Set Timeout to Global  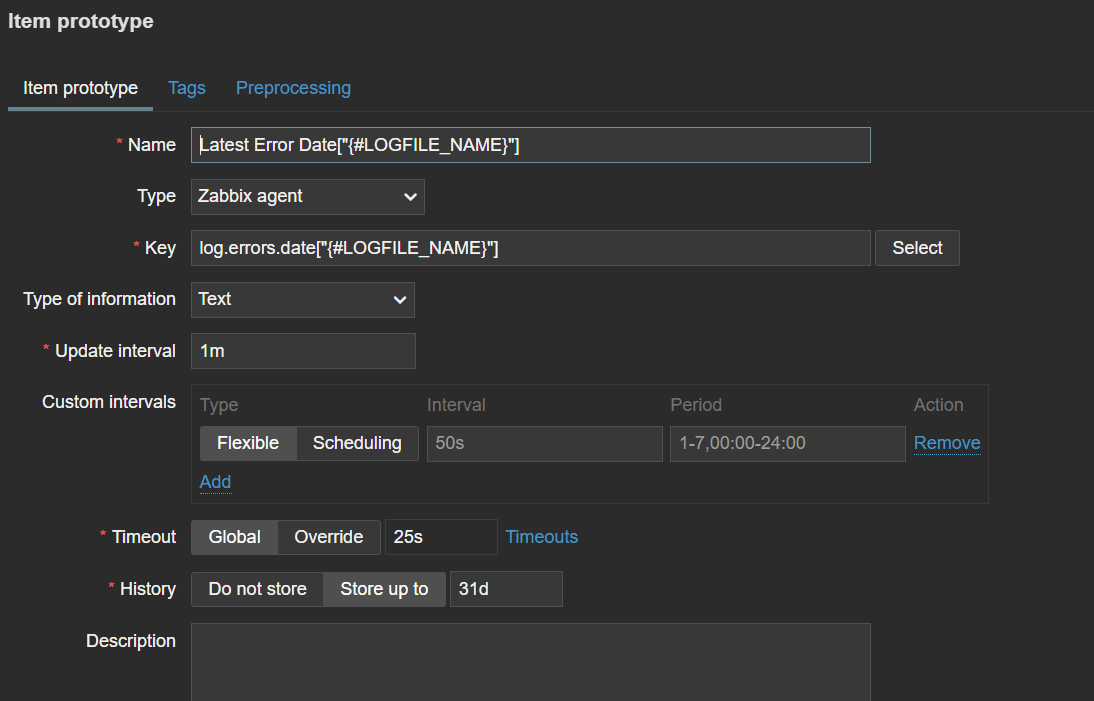(x=234, y=537)
